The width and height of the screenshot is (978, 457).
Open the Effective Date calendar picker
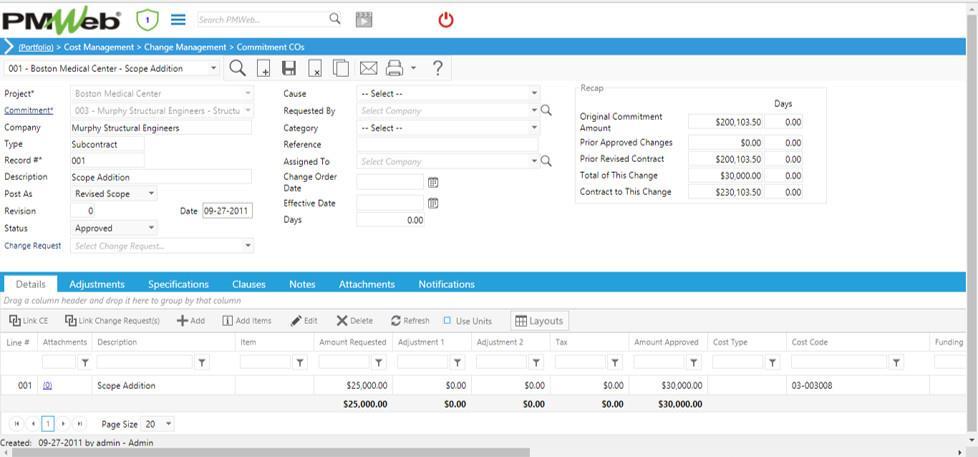tap(433, 203)
